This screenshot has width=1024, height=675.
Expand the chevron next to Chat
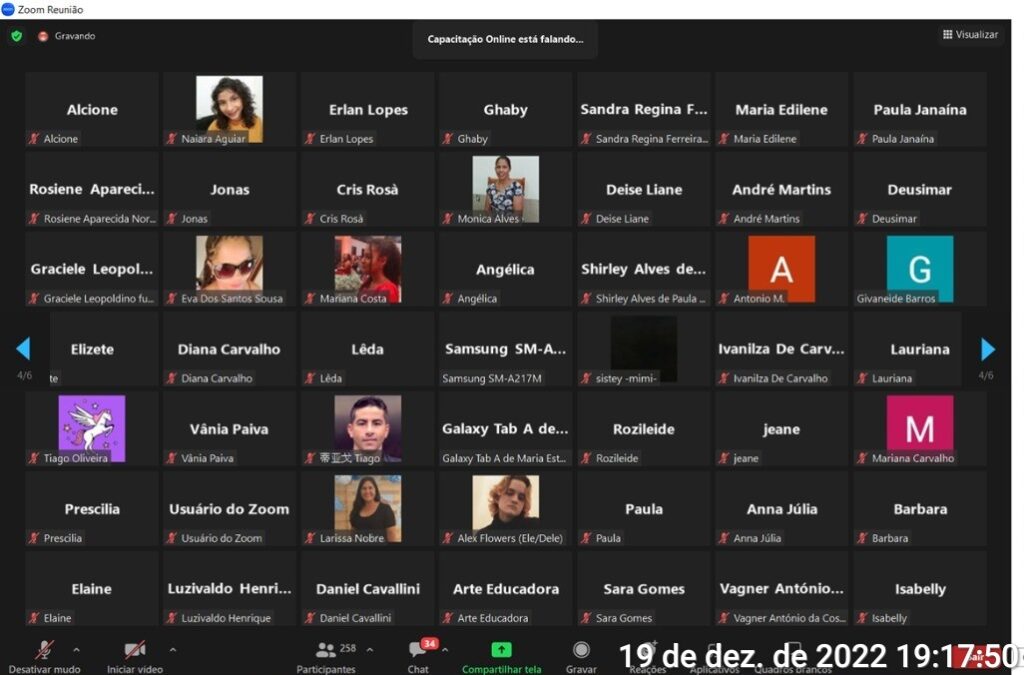coord(446,649)
